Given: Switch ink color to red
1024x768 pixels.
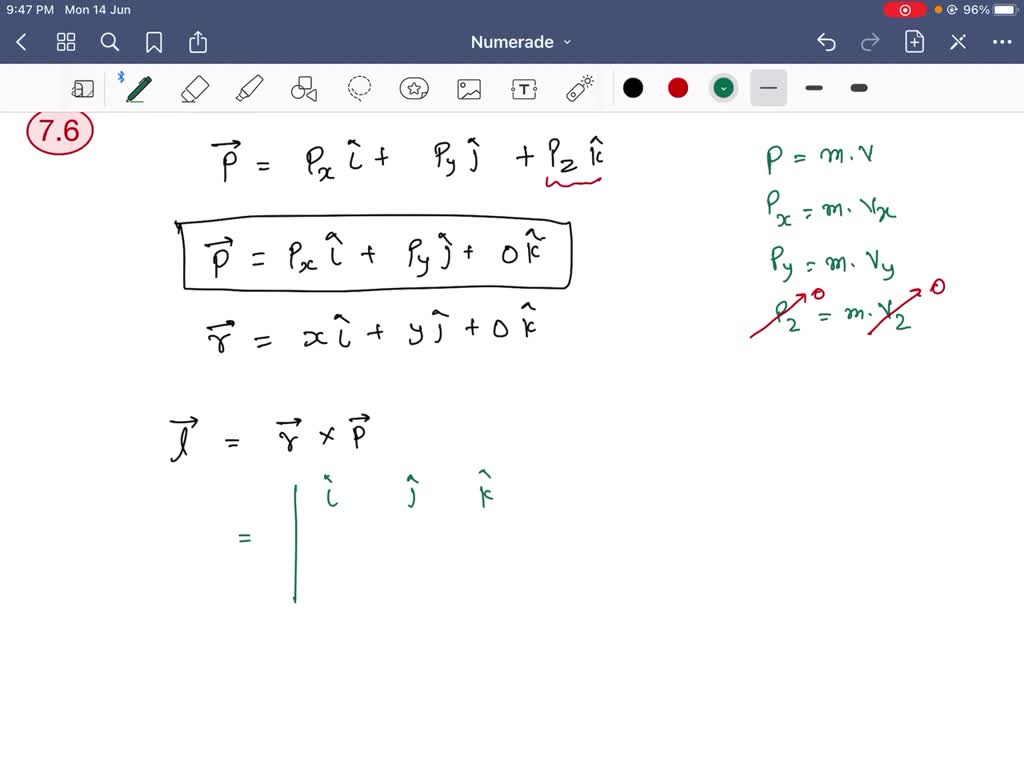Looking at the screenshot, I should pyautogui.click(x=678, y=88).
